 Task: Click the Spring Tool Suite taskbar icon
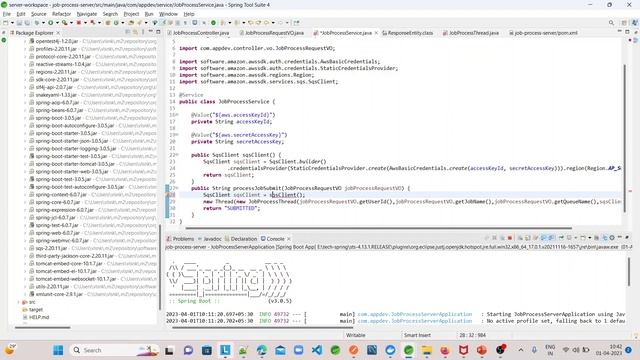[x=408, y=350]
